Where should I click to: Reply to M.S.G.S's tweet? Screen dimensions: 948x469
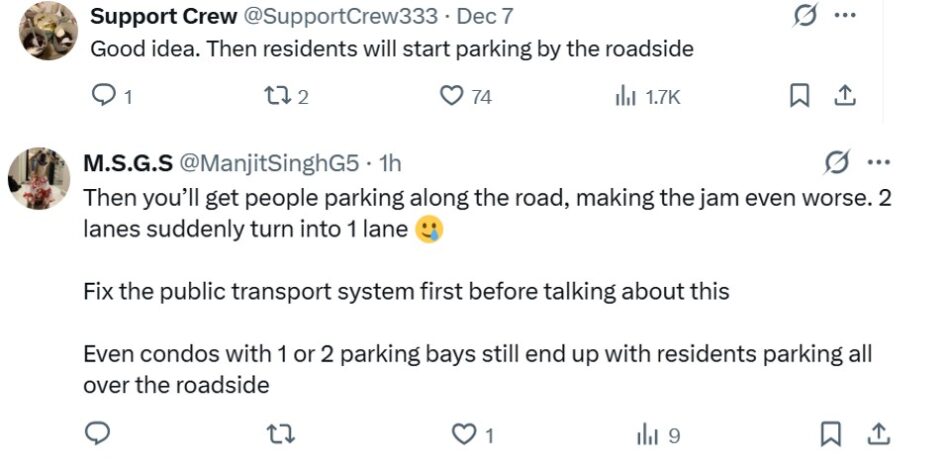click(x=96, y=435)
